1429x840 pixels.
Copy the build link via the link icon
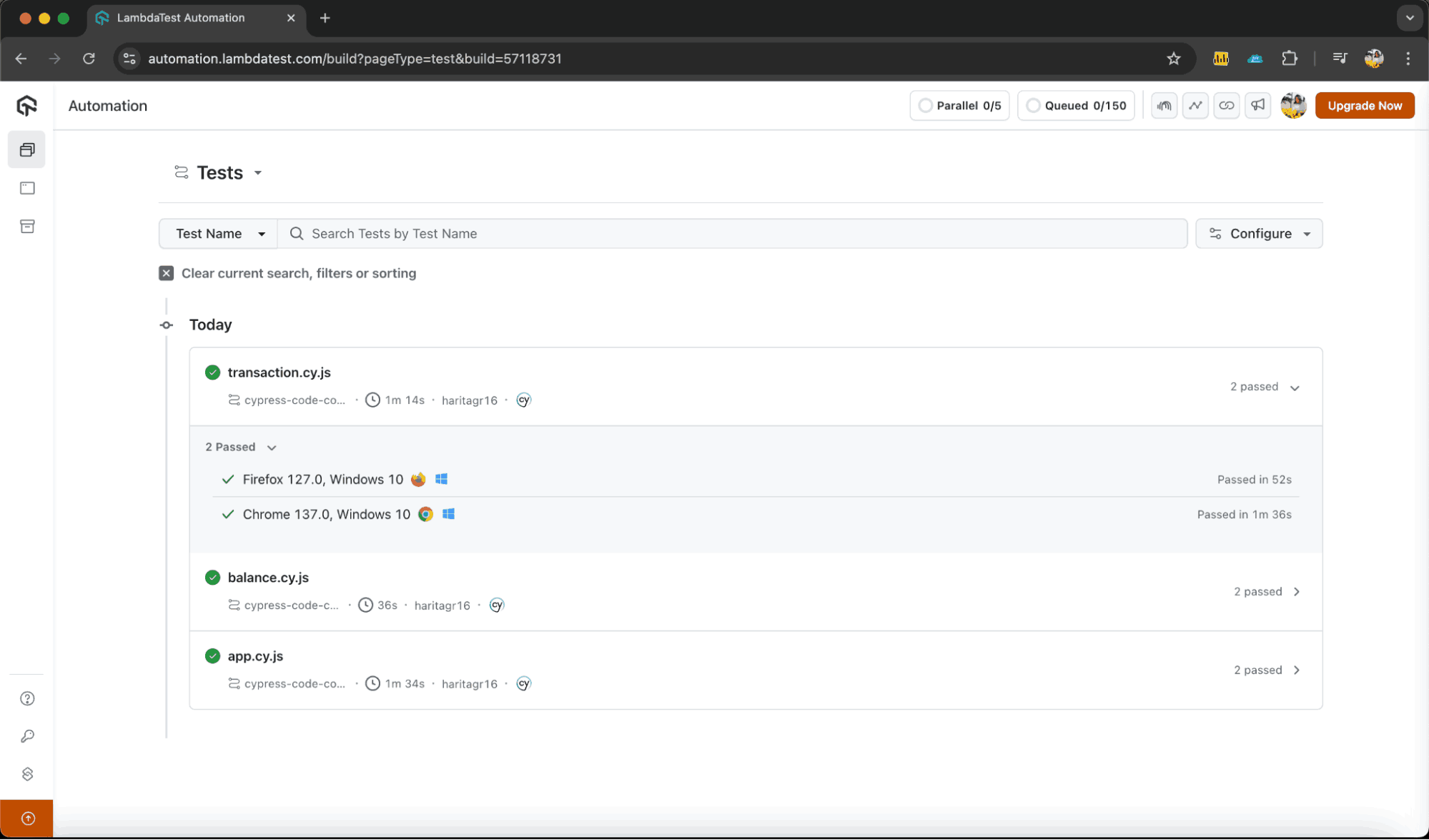pos(1227,105)
